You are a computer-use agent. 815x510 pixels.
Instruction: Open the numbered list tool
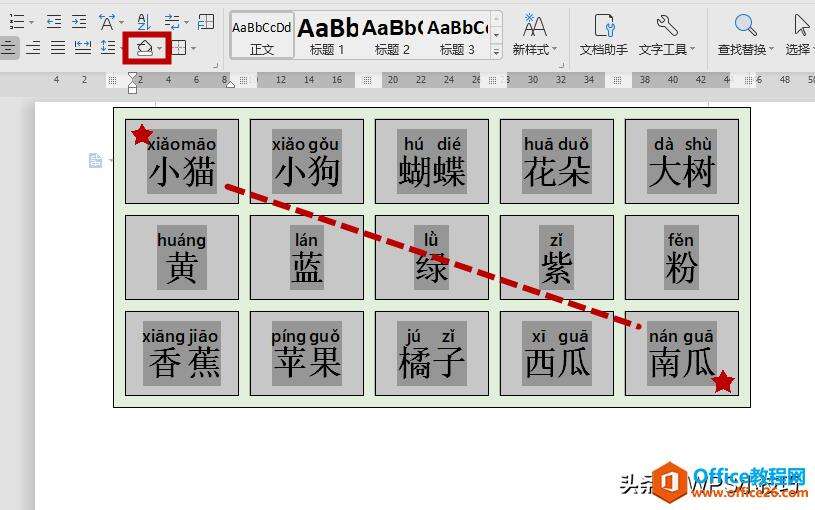(17, 21)
